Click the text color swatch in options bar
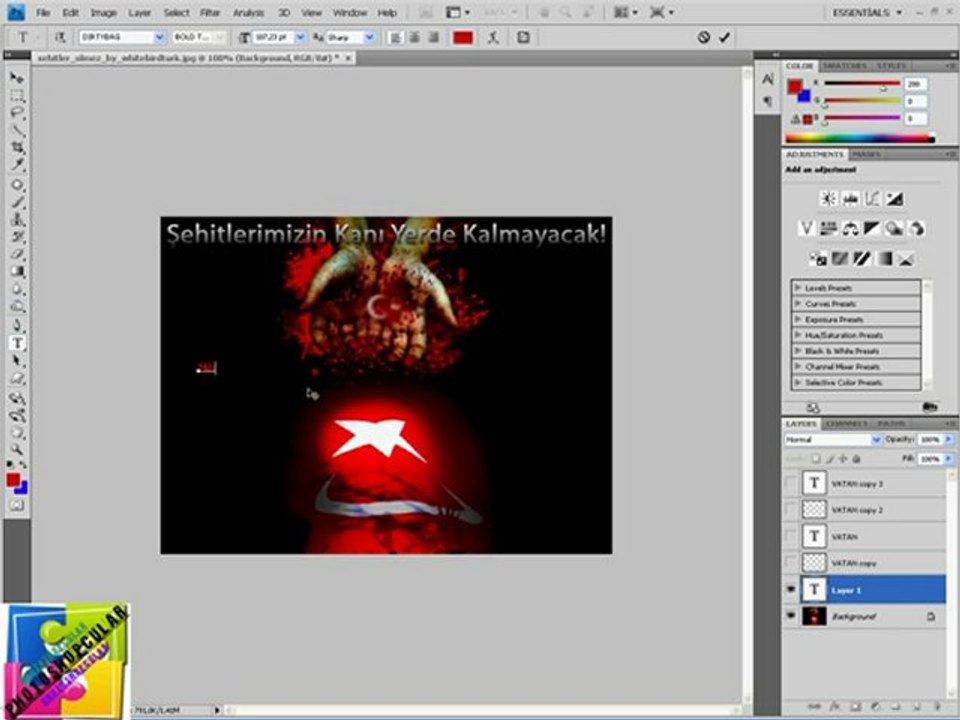 tap(463, 37)
